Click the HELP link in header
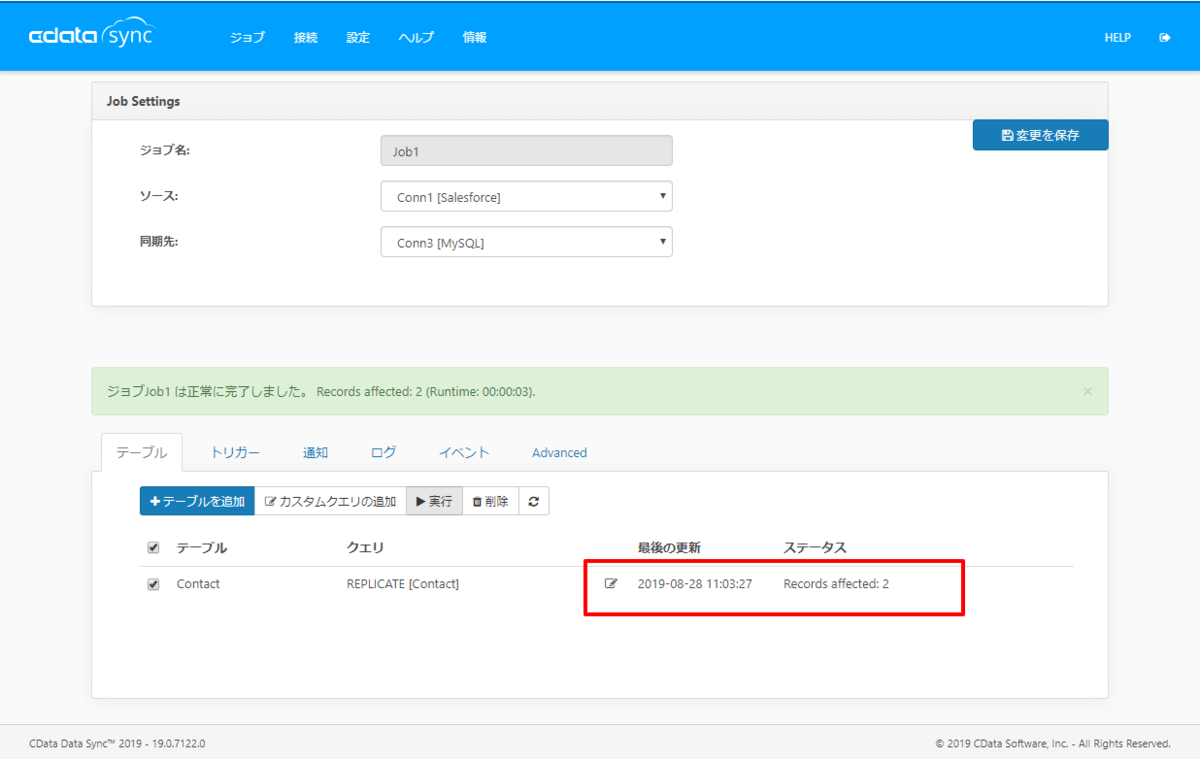This screenshot has height=759, width=1200. pyautogui.click(x=1117, y=38)
